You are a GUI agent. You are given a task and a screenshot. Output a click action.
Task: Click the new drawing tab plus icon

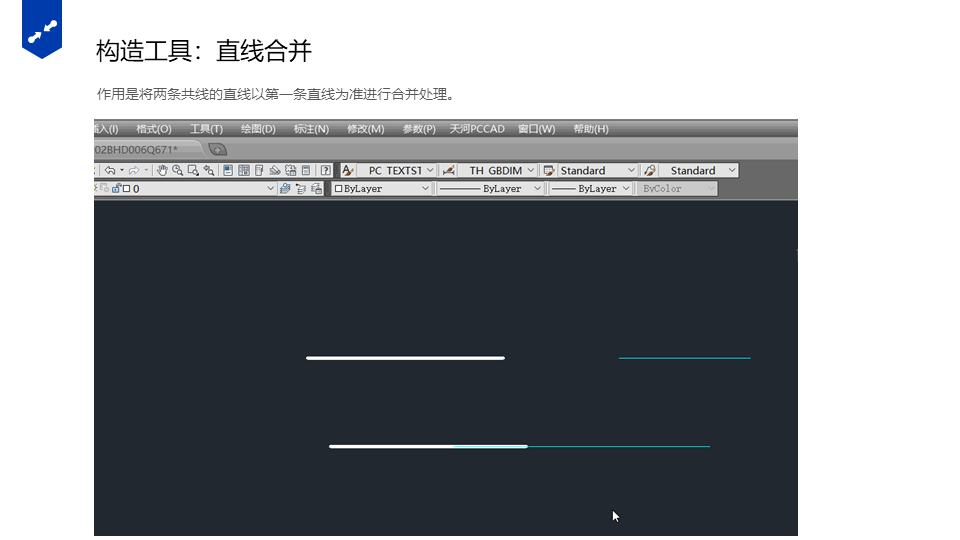217,149
